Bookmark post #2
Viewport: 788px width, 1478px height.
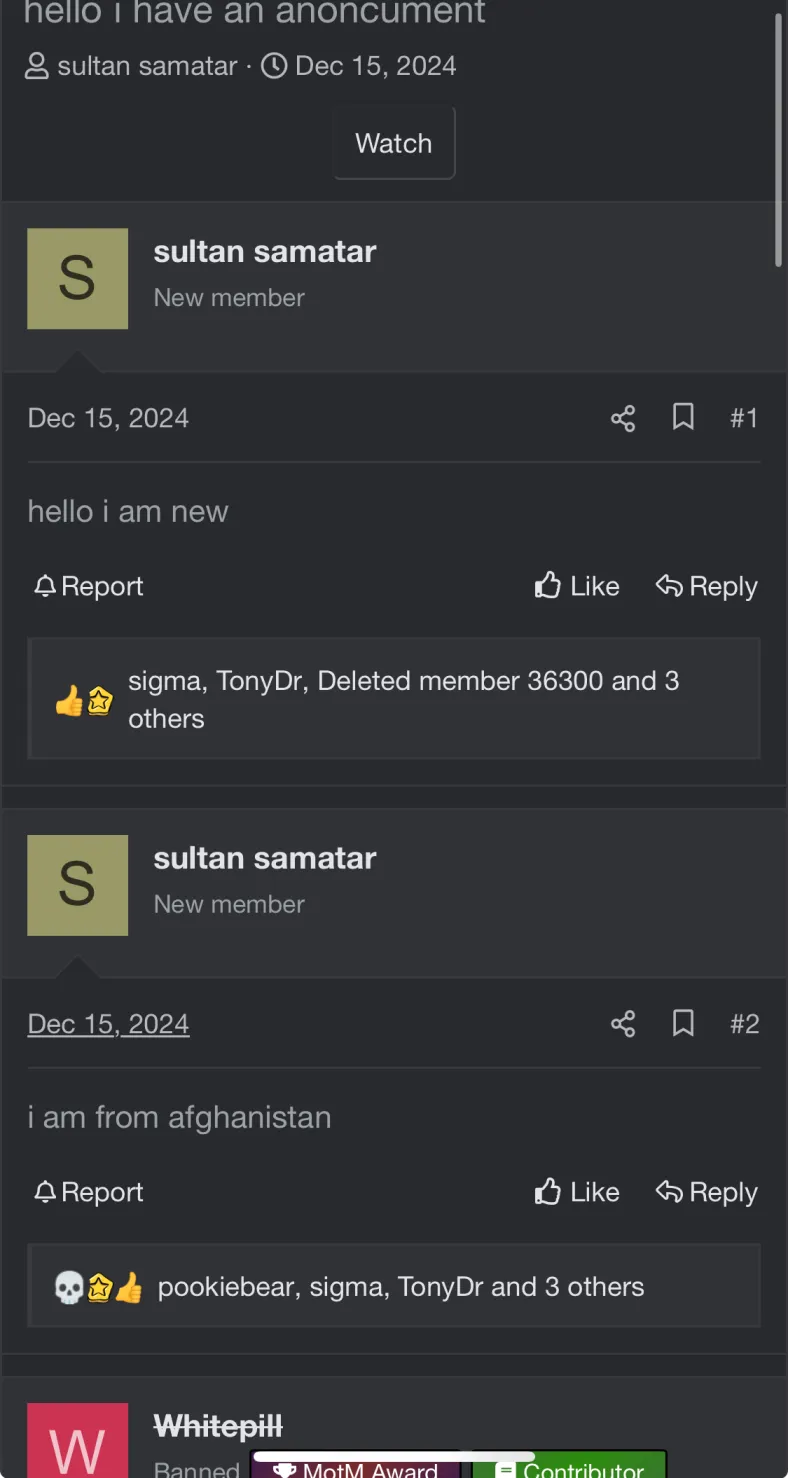point(683,1023)
